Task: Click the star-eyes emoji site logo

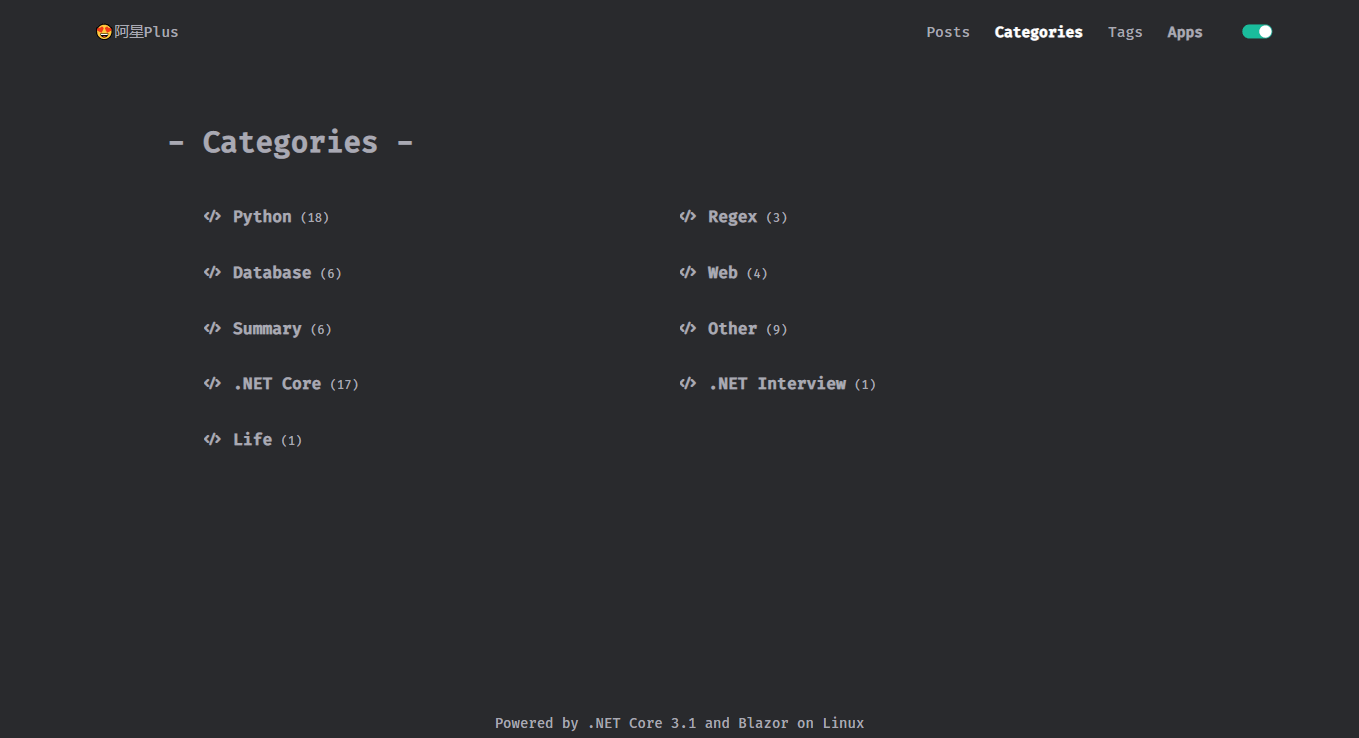Action: pos(104,32)
